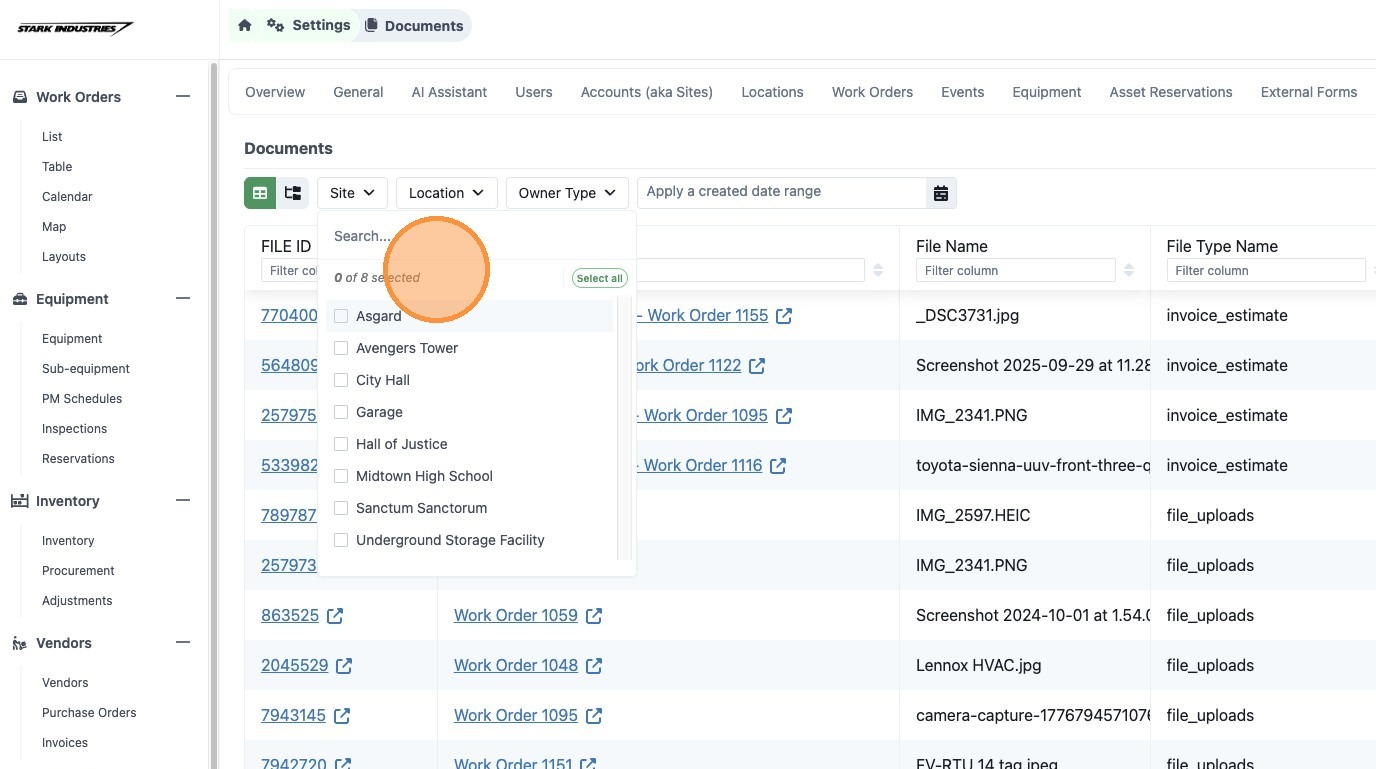Viewport: 1376px width, 769px height.
Task: Switch to table grid view
Action: coord(260,193)
